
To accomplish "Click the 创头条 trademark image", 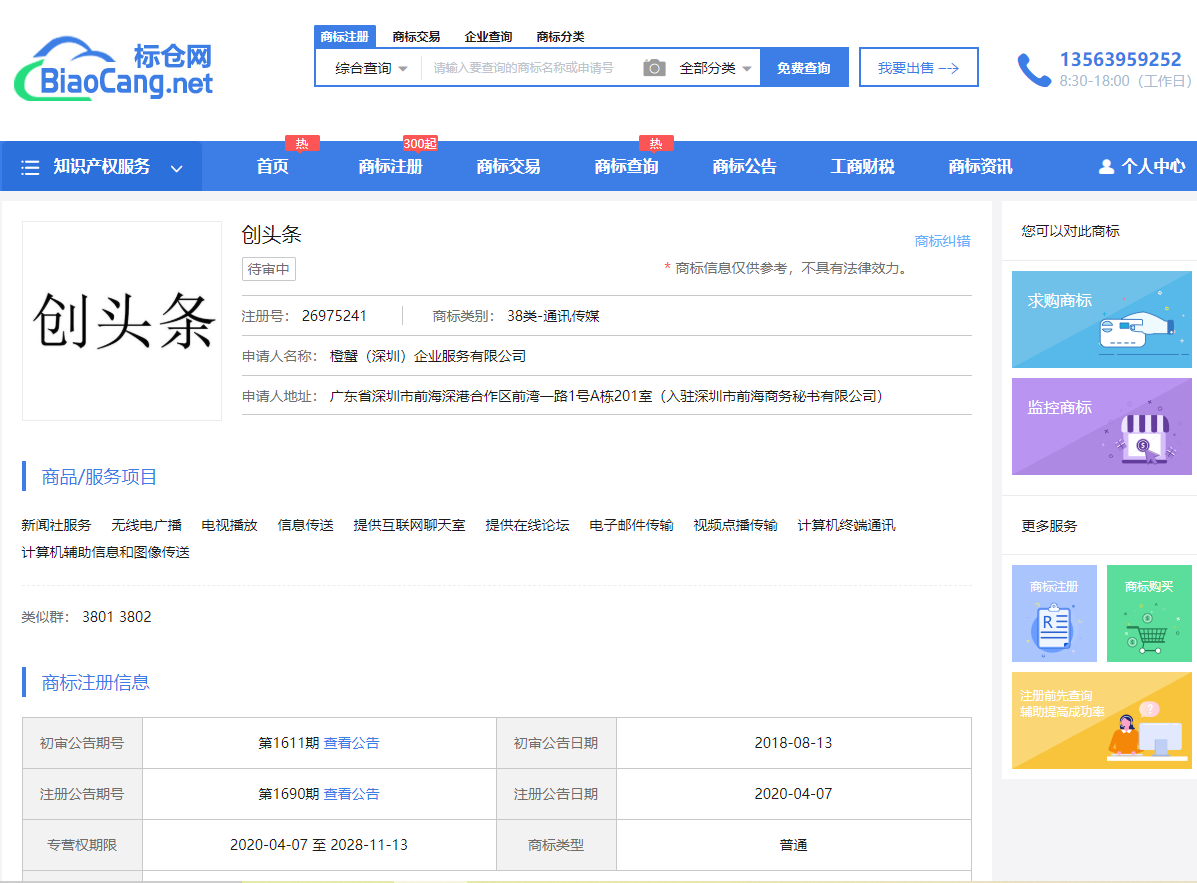I will pos(122,321).
